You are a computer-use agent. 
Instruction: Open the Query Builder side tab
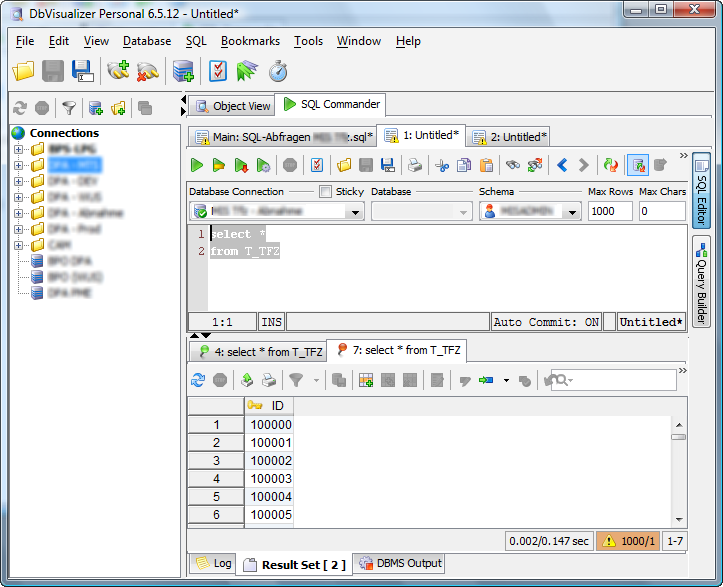(x=701, y=281)
